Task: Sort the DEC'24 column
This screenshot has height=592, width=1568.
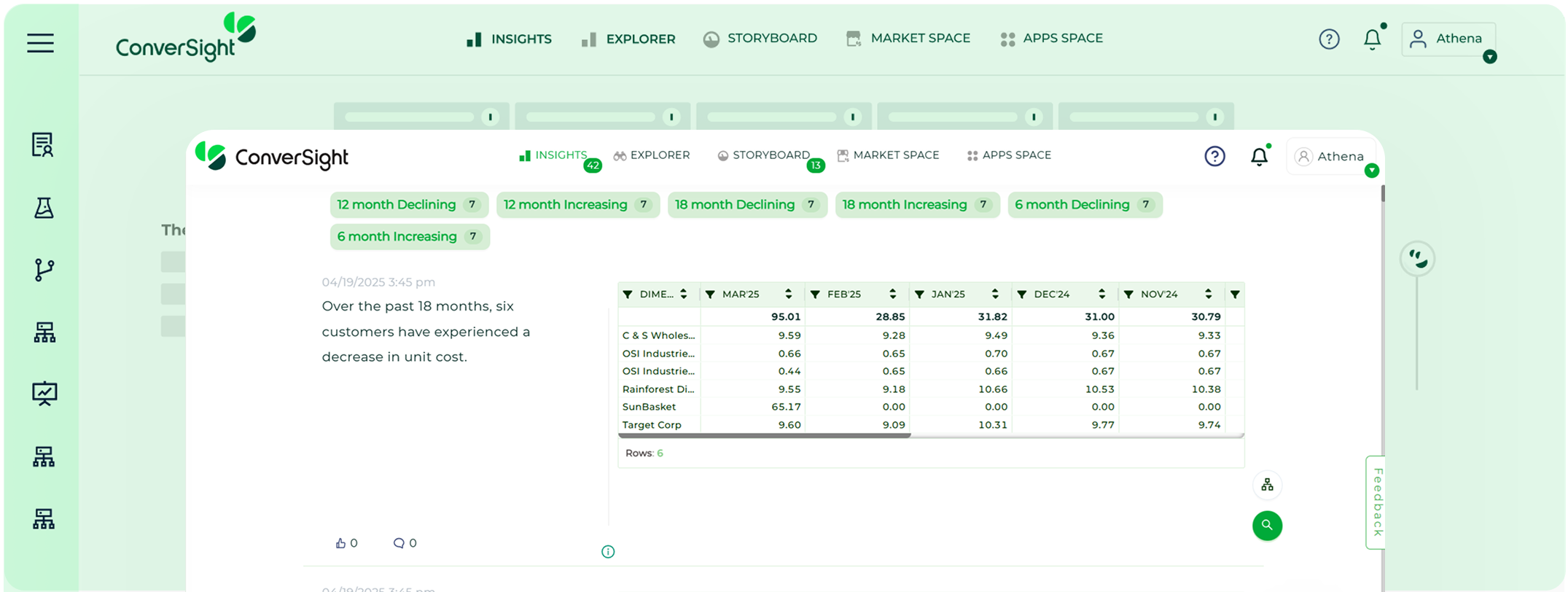Action: 1101,294
